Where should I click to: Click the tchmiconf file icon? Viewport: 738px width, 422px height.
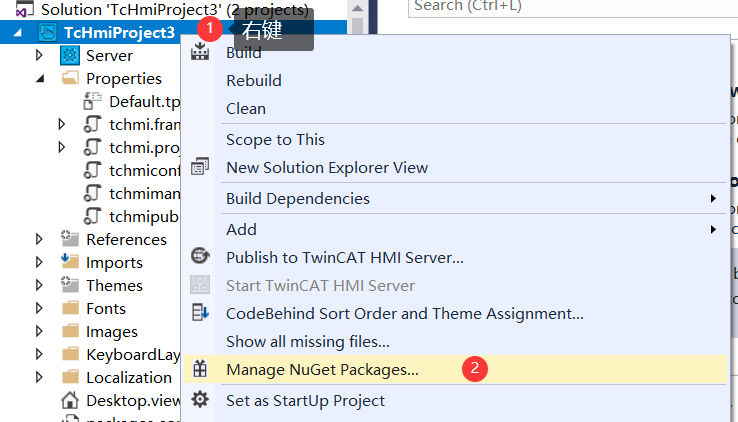click(92, 170)
